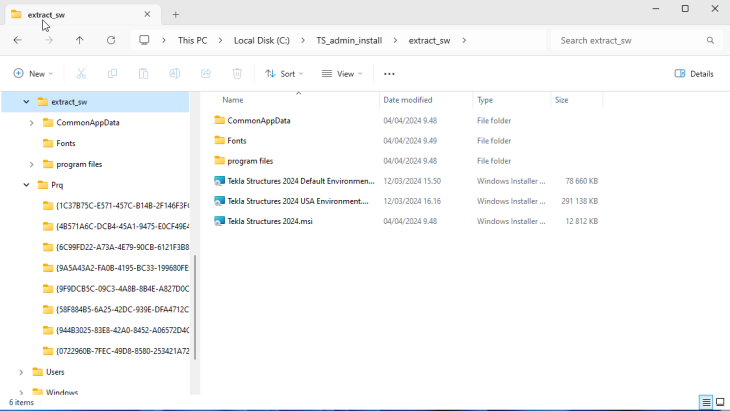Click the Rename toolbar icon

[x=175, y=74]
